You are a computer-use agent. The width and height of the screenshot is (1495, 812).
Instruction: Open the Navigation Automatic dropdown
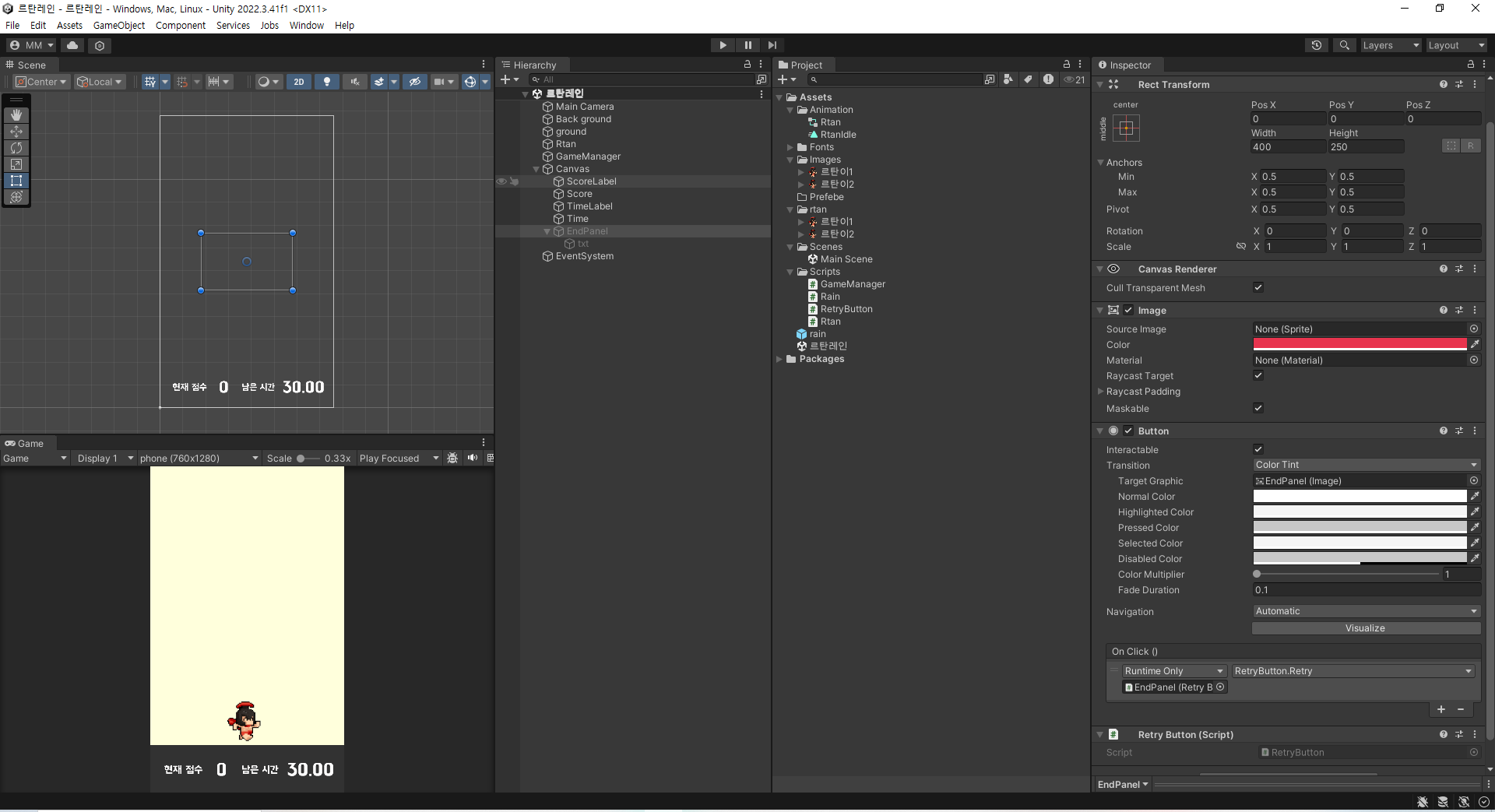[1367, 611]
